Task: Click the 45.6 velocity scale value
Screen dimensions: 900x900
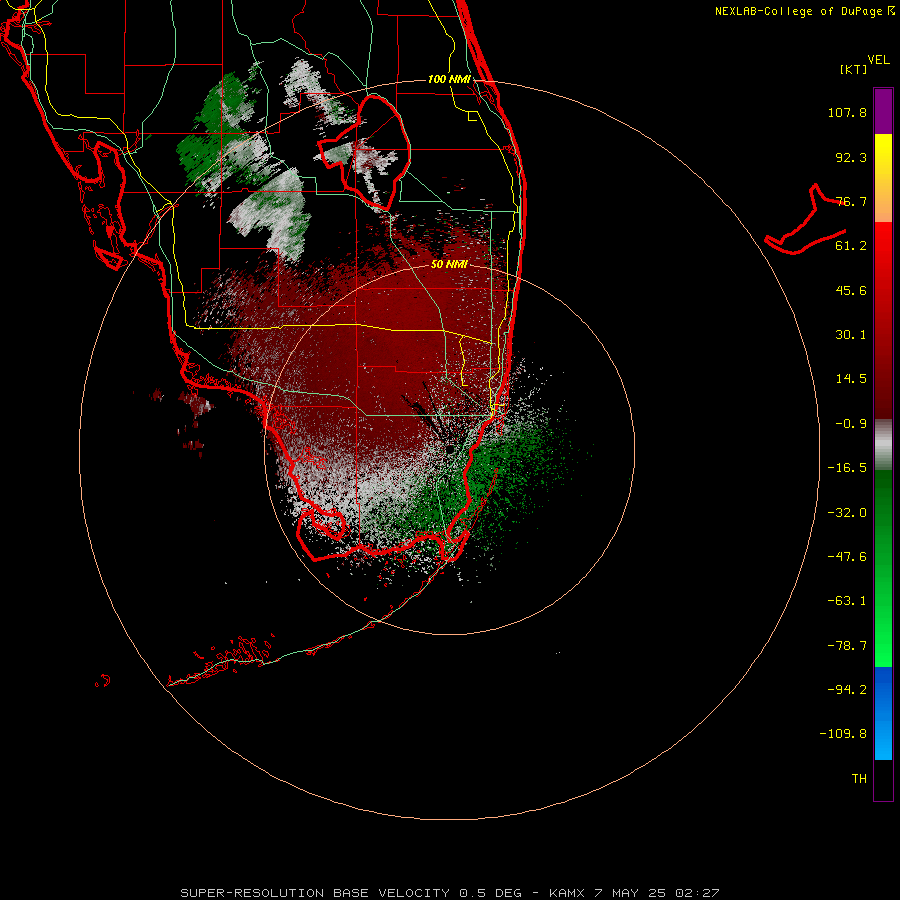Action: (x=851, y=290)
